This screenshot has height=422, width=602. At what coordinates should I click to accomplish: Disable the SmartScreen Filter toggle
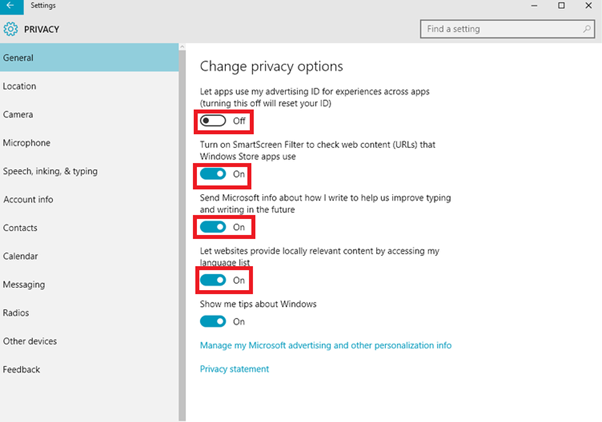coord(213,174)
